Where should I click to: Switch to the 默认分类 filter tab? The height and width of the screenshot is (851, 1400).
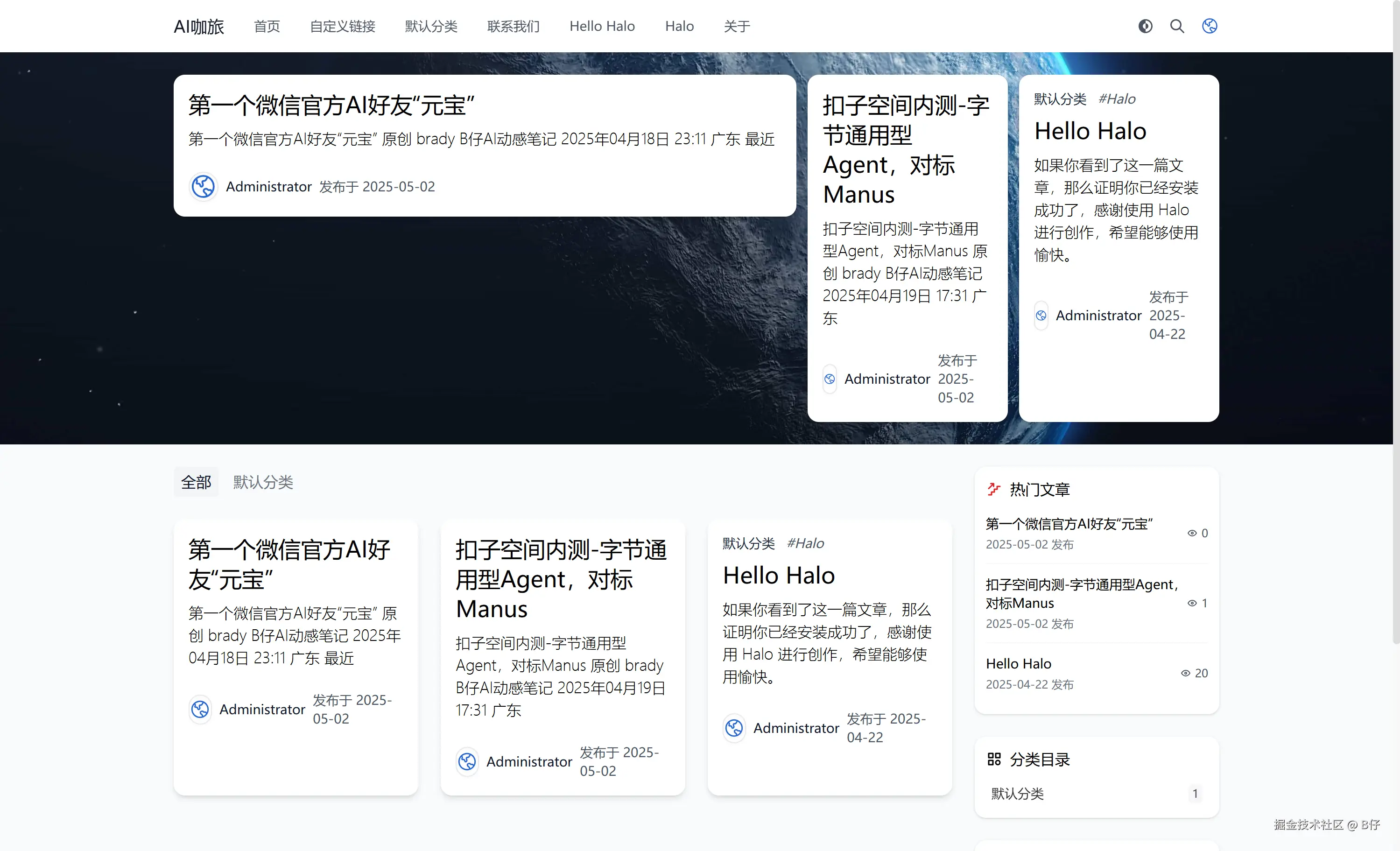[262, 482]
